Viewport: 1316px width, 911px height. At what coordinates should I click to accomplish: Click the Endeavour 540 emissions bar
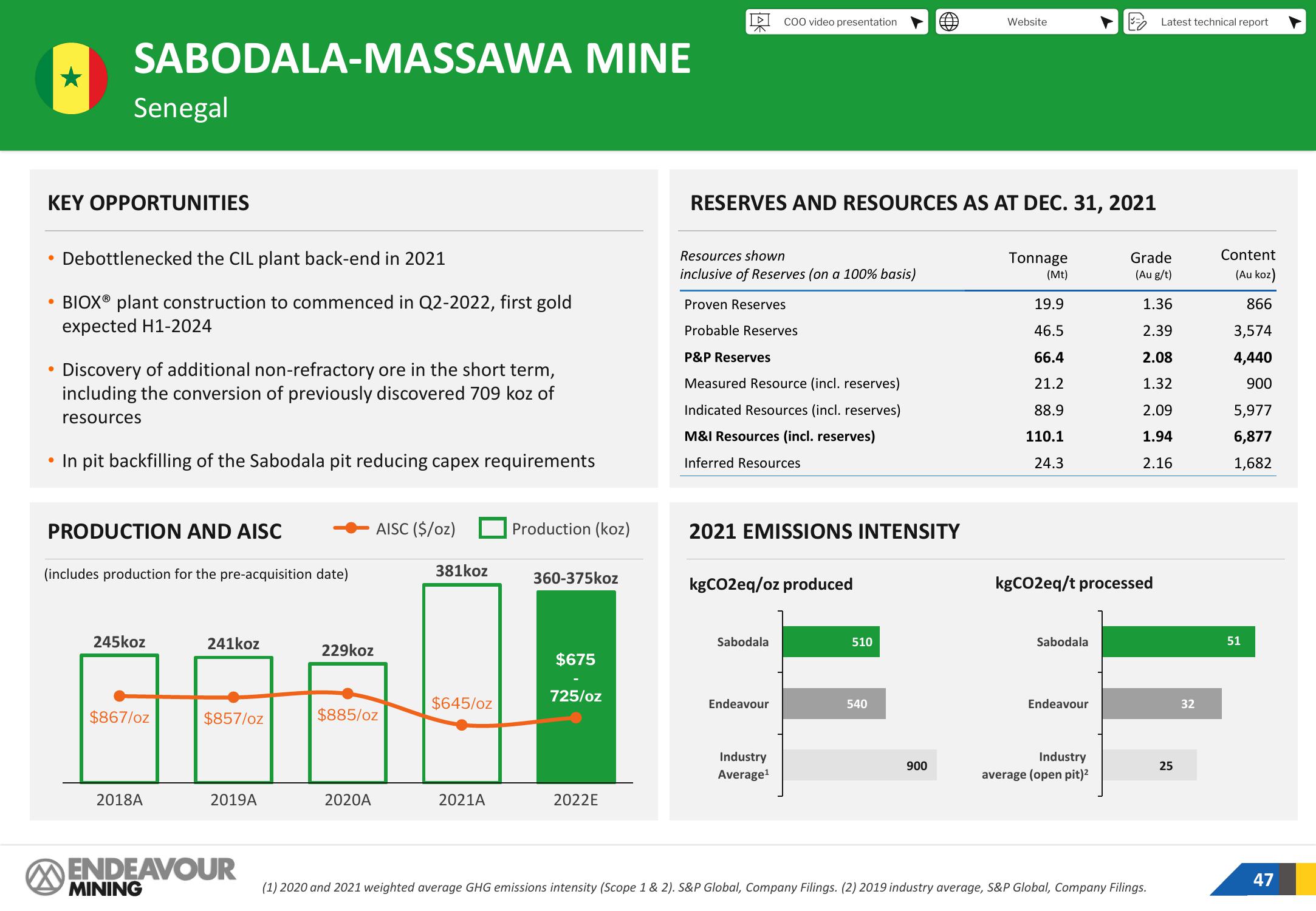coord(834,703)
